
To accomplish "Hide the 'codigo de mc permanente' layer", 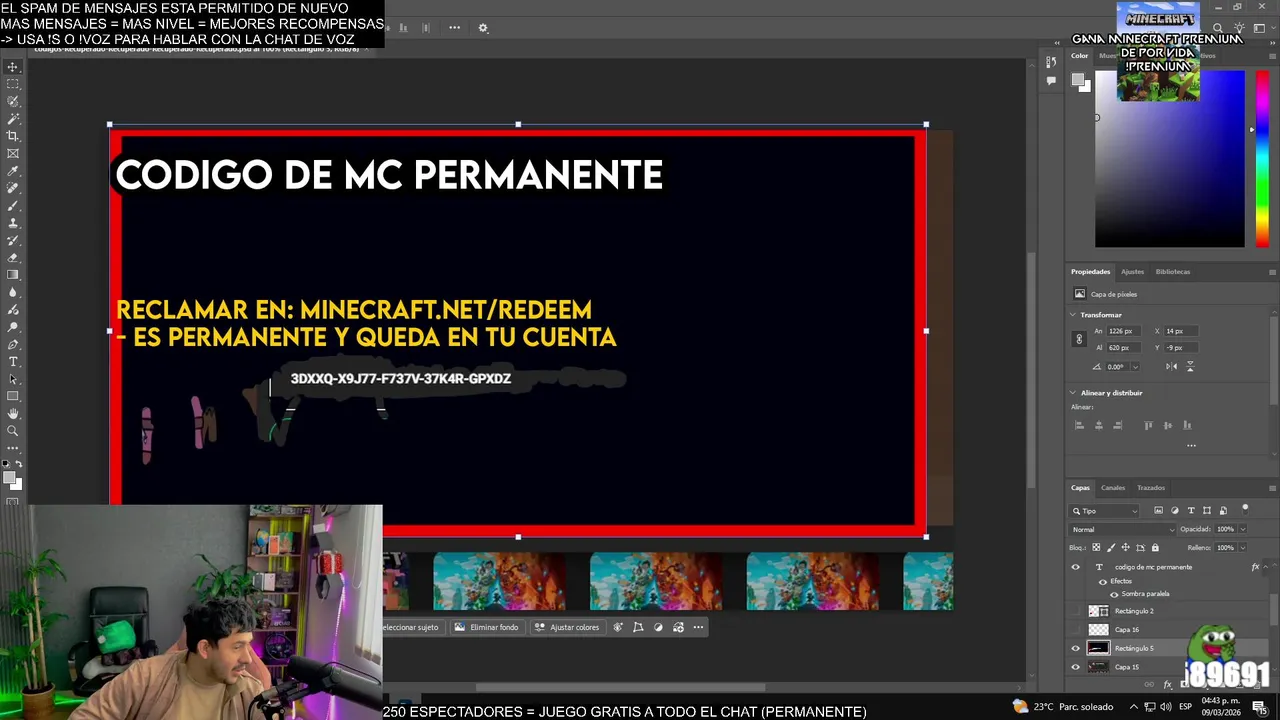I will (1076, 567).
